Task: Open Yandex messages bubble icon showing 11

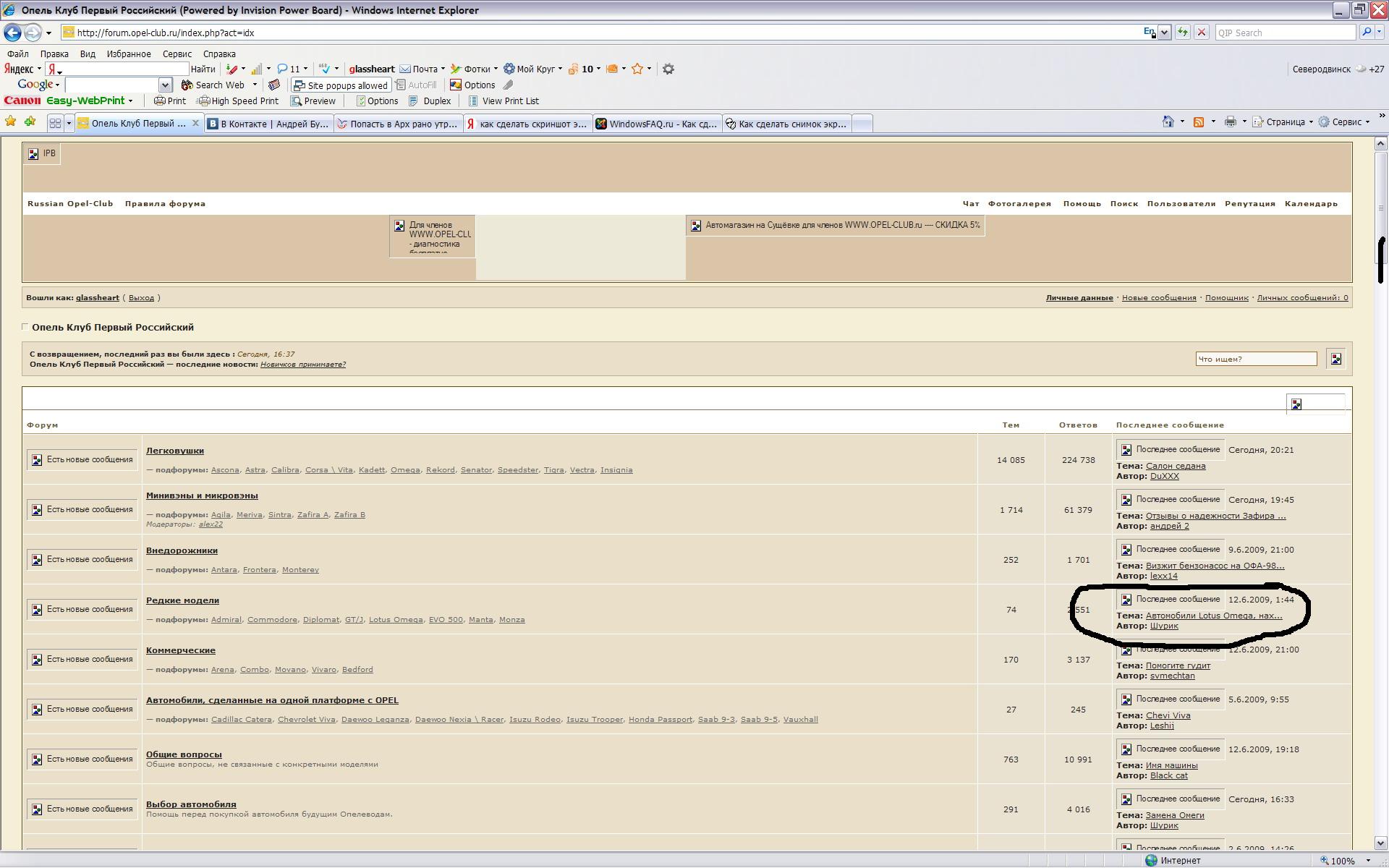Action: tap(288, 69)
